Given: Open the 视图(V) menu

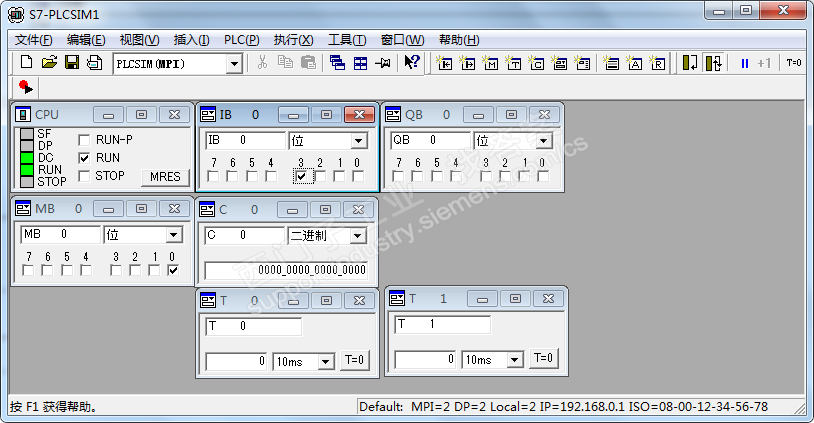Looking at the screenshot, I should coord(139,40).
